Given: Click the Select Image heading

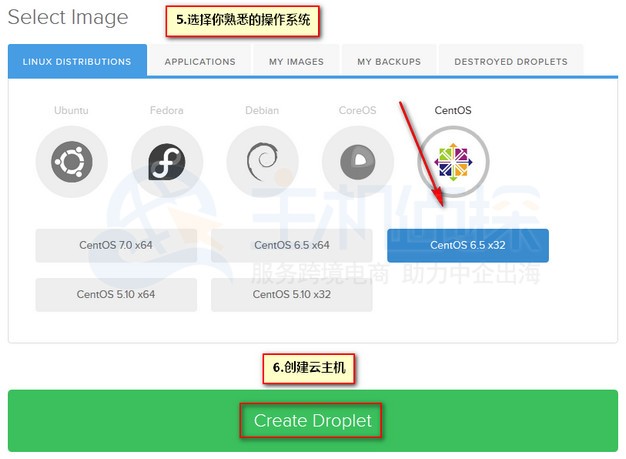Looking at the screenshot, I should (x=68, y=18).
